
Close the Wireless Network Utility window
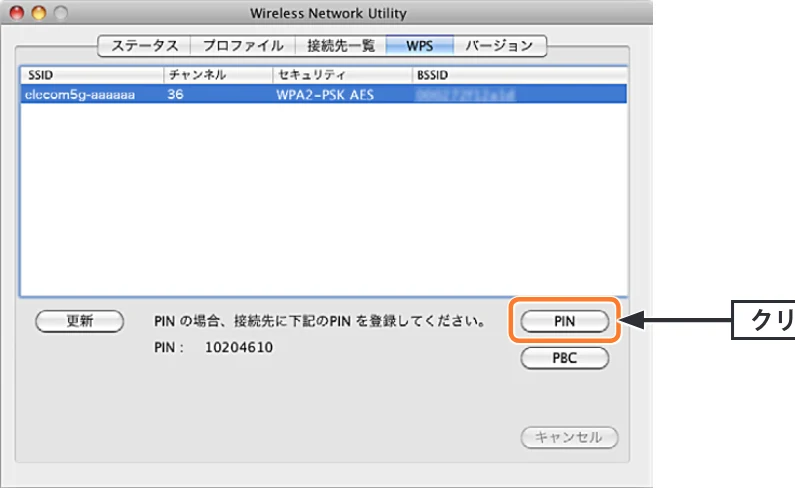click(17, 13)
